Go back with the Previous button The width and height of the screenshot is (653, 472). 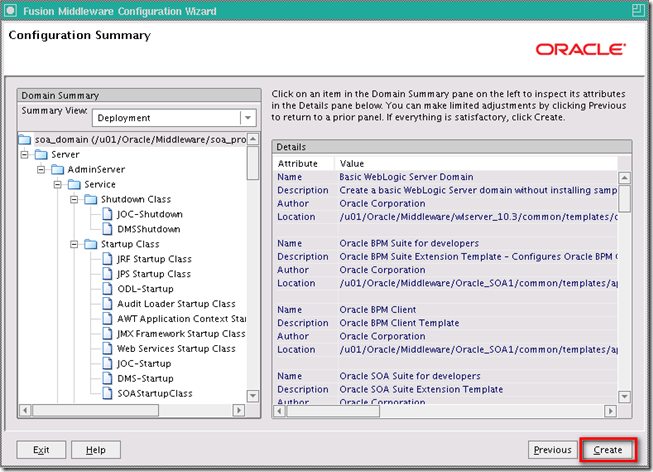pos(553,450)
